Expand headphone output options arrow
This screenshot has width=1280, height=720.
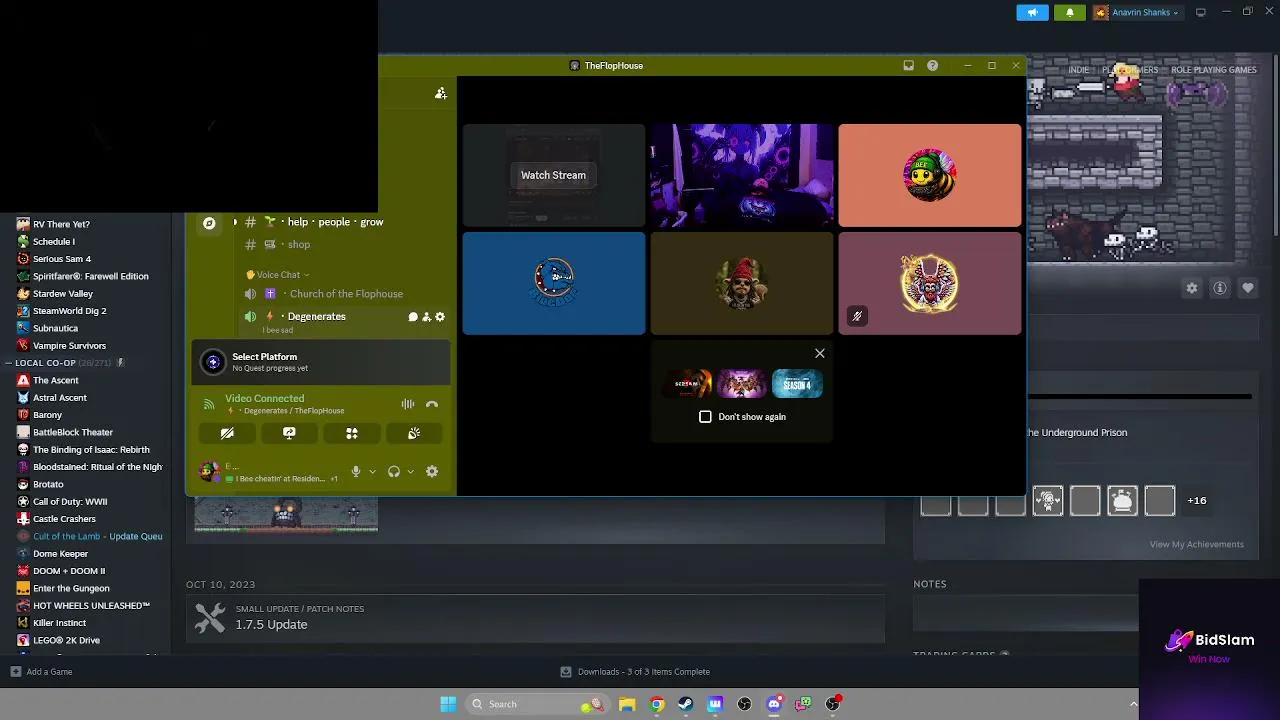point(410,472)
